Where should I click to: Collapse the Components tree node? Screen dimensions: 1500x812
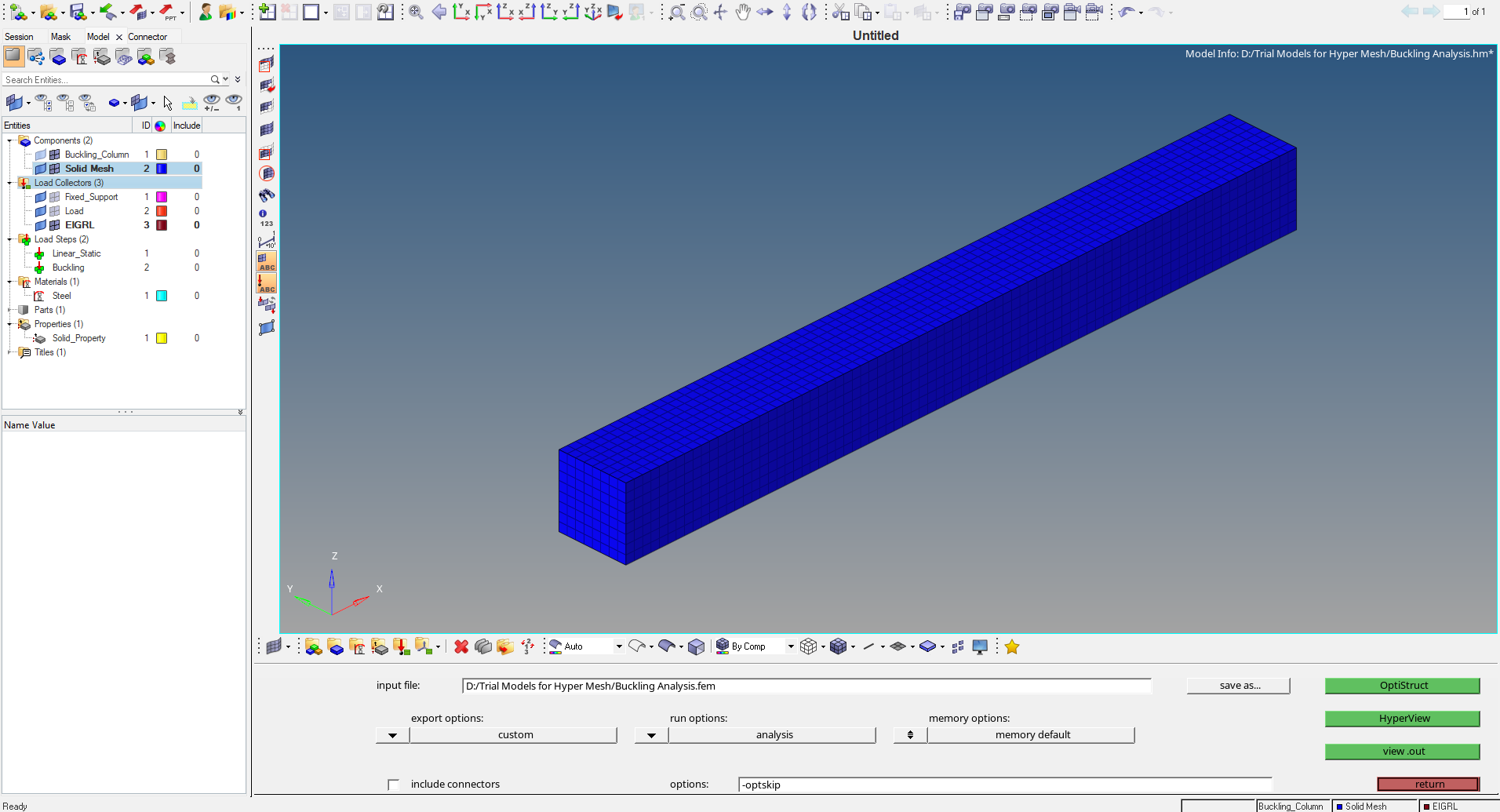tap(9, 140)
